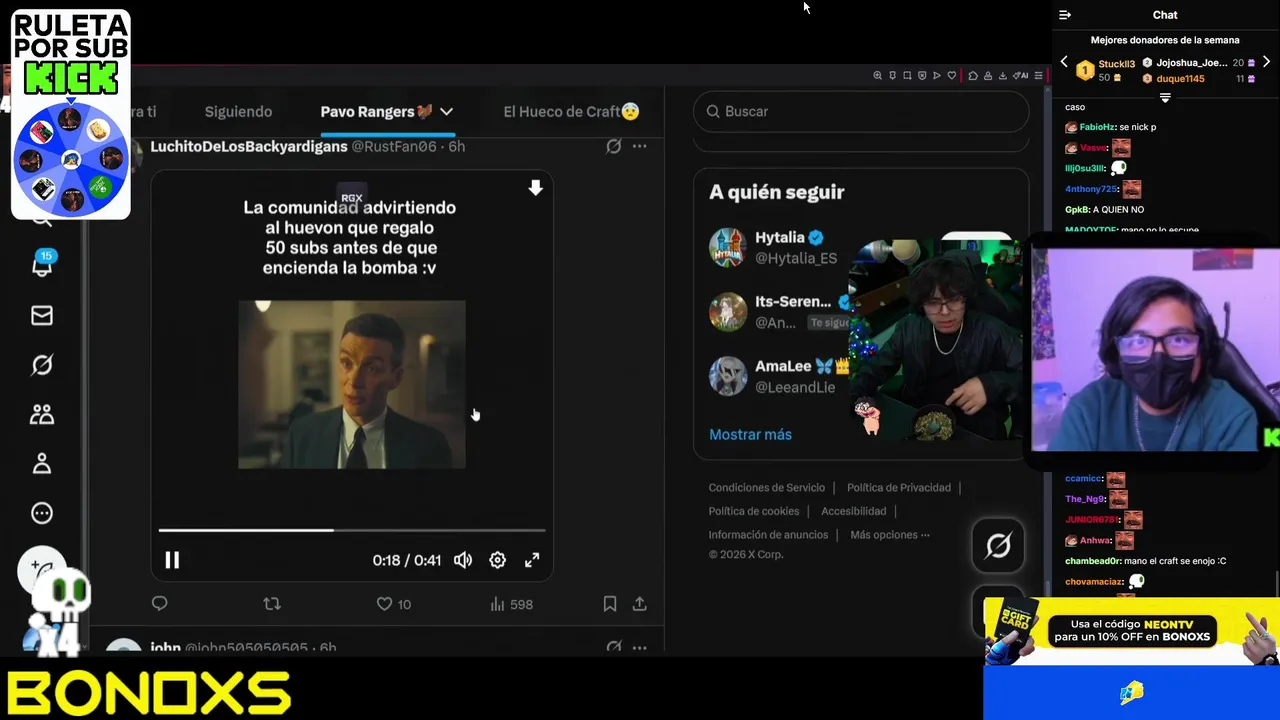Click the download arrow on the video

pyautogui.click(x=535, y=188)
